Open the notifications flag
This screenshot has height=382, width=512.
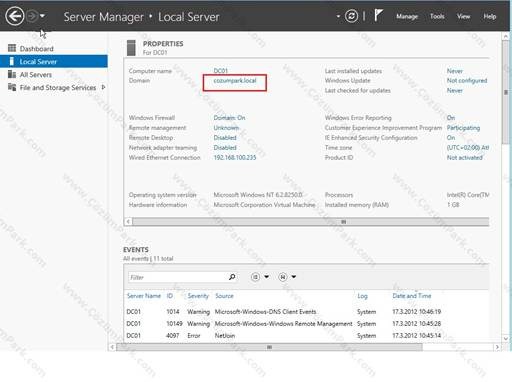tap(378, 15)
